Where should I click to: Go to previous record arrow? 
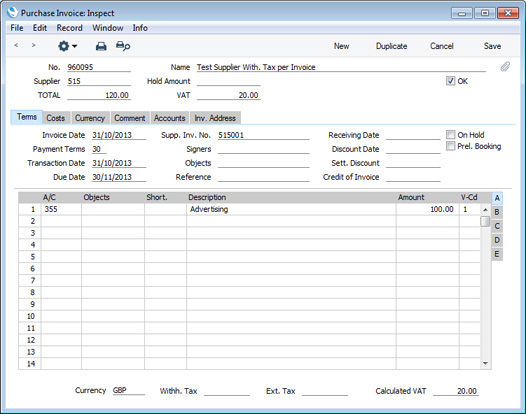click(x=16, y=45)
